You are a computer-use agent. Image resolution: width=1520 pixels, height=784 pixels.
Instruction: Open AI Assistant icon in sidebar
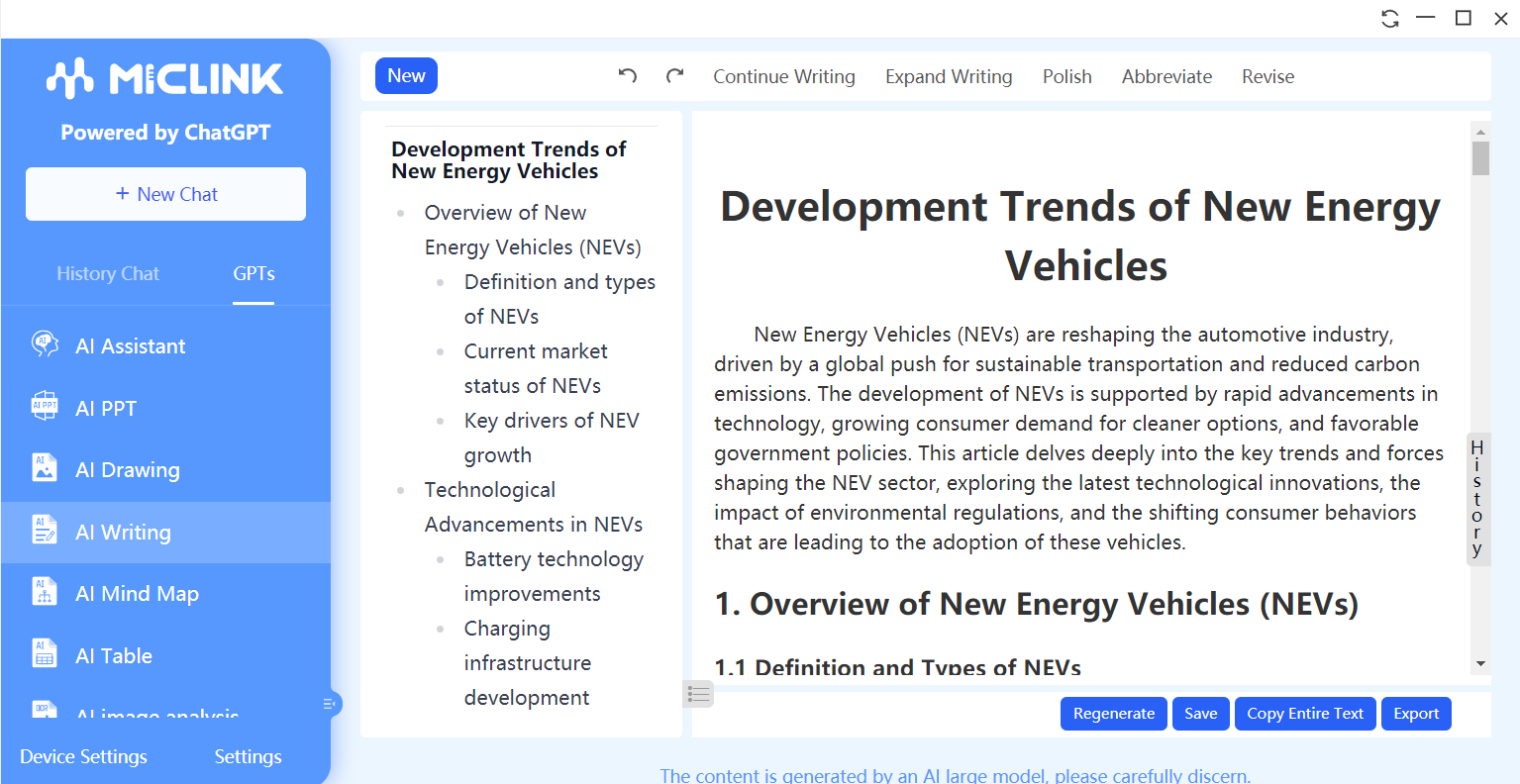[x=45, y=344]
